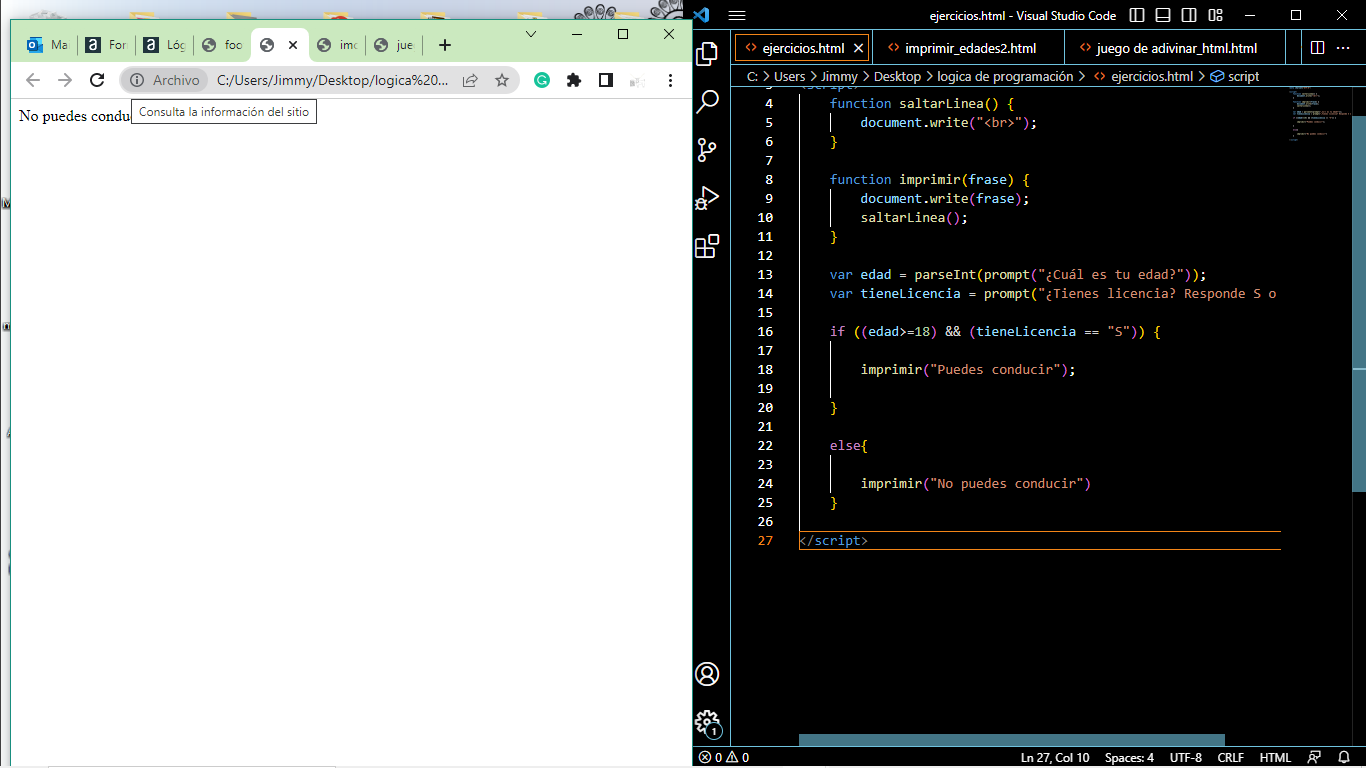Switch to the imprimir_edades2.html tab
This screenshot has width=1366, height=768.
(970, 48)
